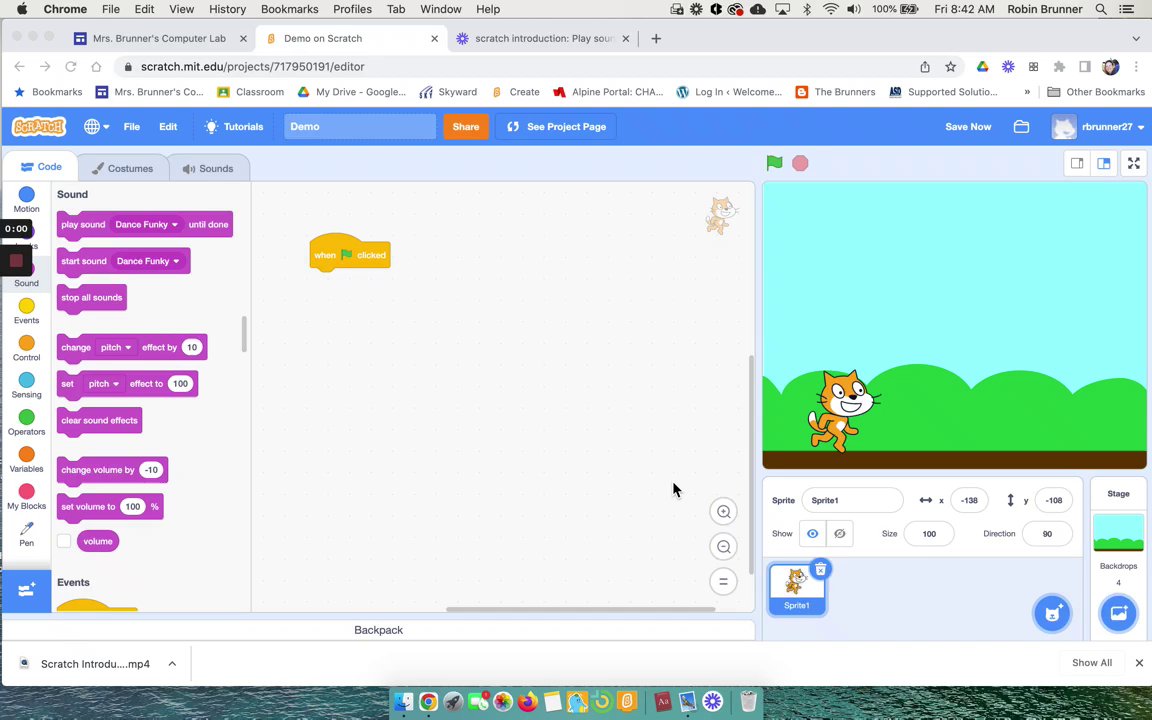
Task: Expand the download item chevron menu
Action: [172, 663]
